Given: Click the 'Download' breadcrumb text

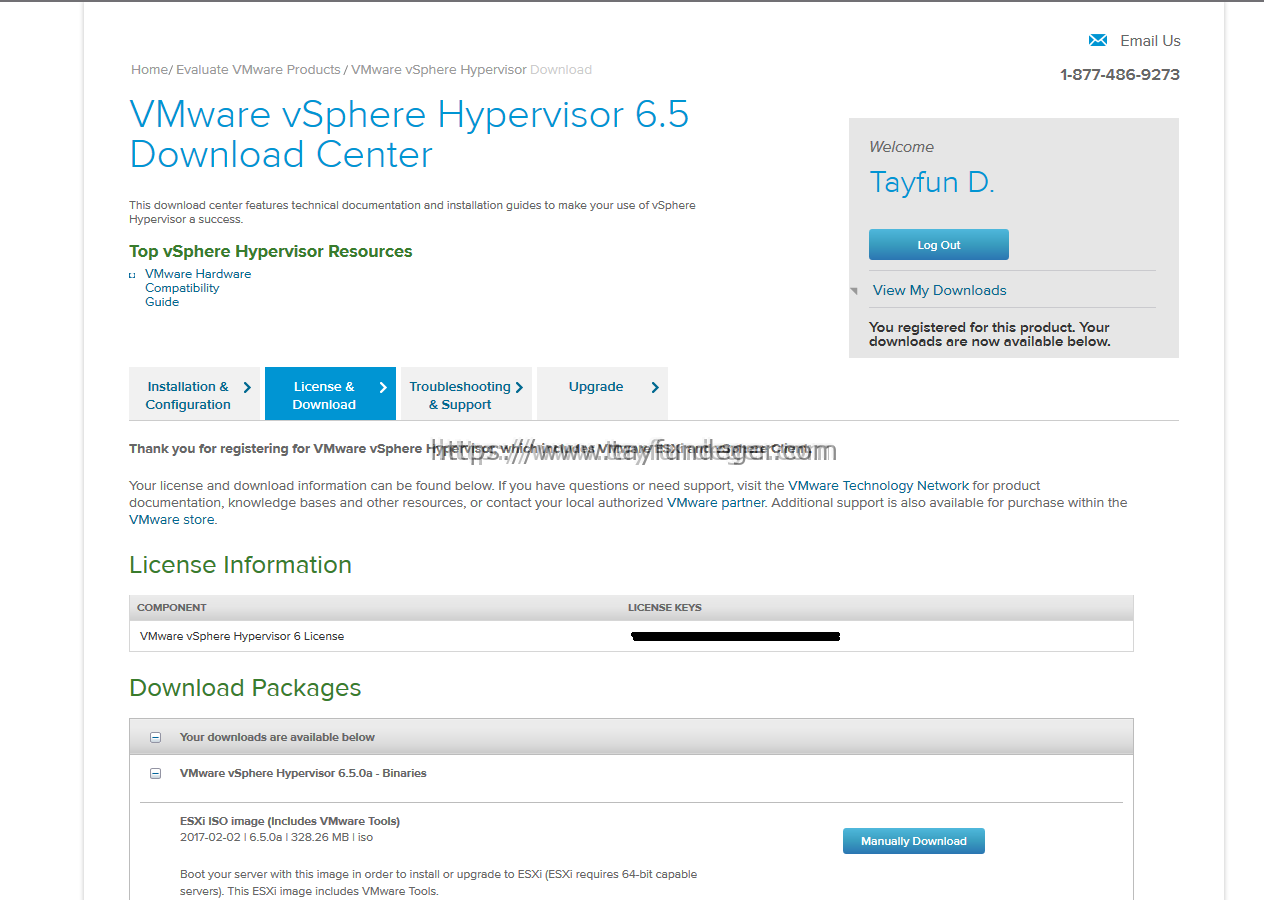Looking at the screenshot, I should pyautogui.click(x=561, y=70).
